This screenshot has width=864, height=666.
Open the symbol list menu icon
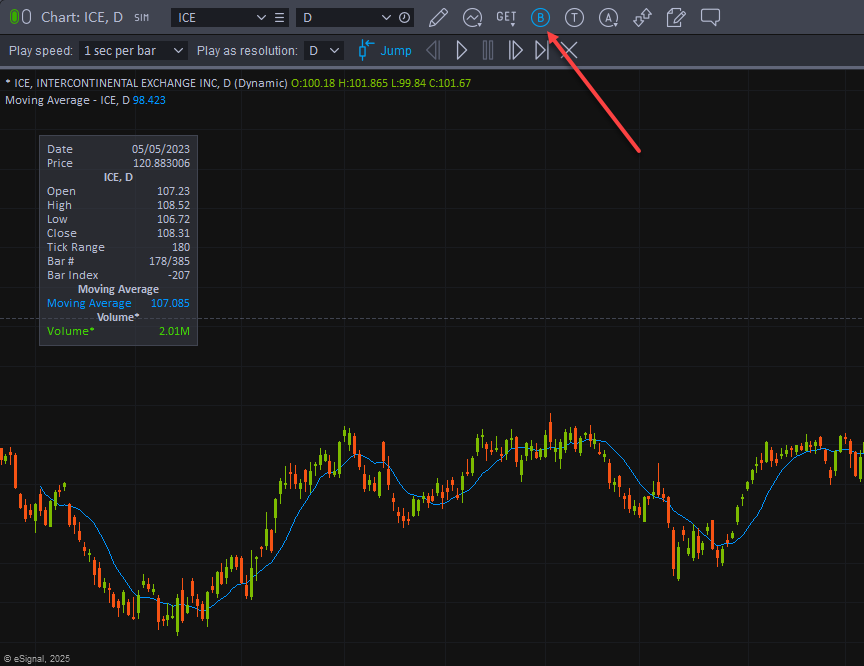click(280, 17)
